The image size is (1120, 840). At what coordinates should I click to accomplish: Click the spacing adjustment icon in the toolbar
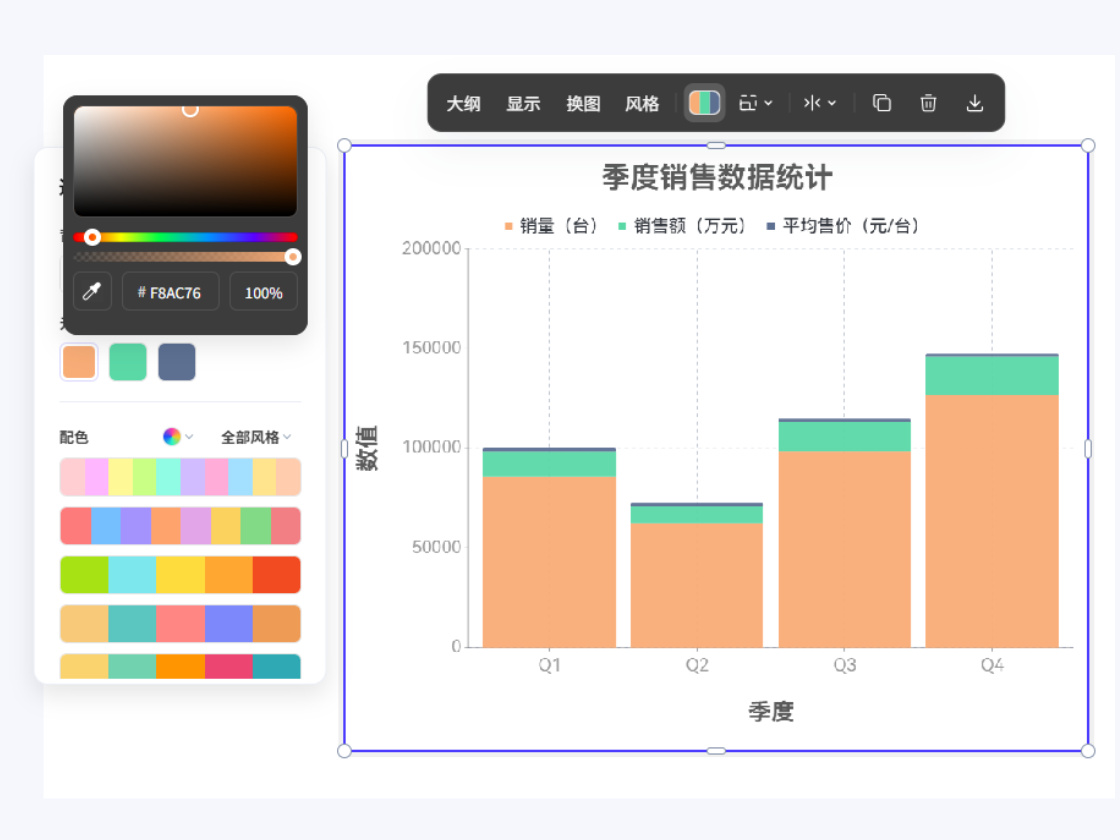[813, 102]
